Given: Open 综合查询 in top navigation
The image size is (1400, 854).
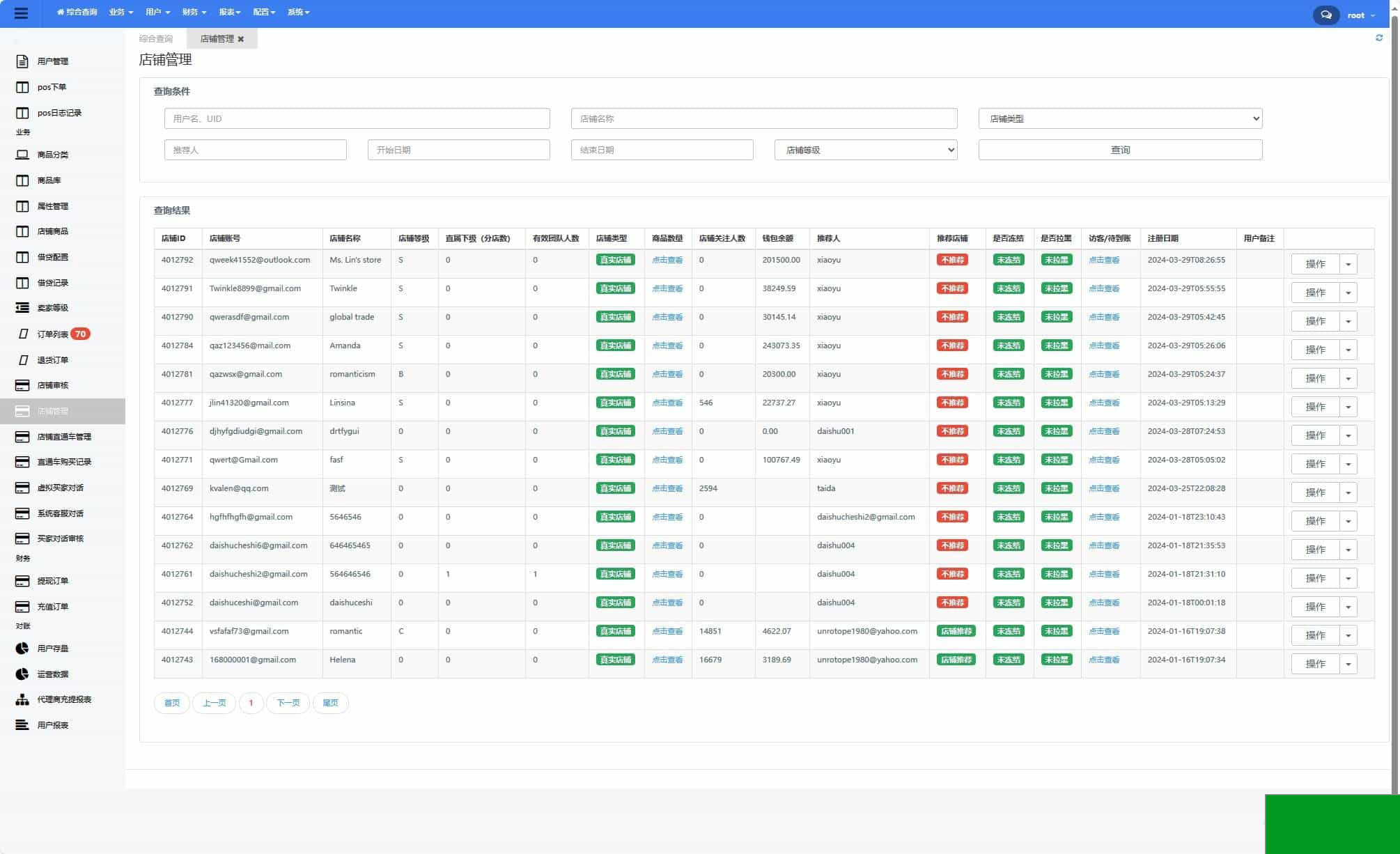Looking at the screenshot, I should (77, 13).
